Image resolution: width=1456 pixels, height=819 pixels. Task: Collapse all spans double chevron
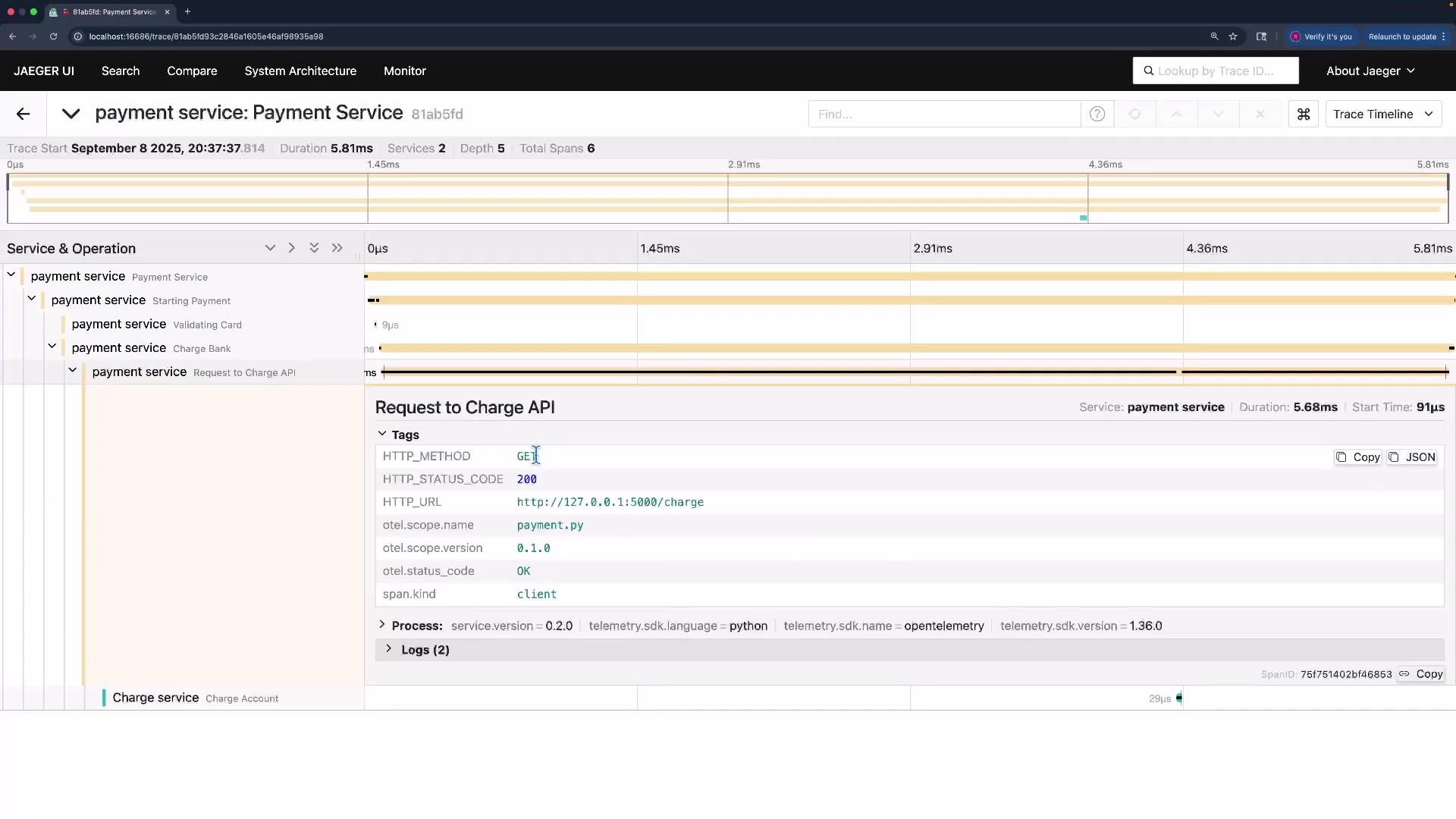point(337,248)
